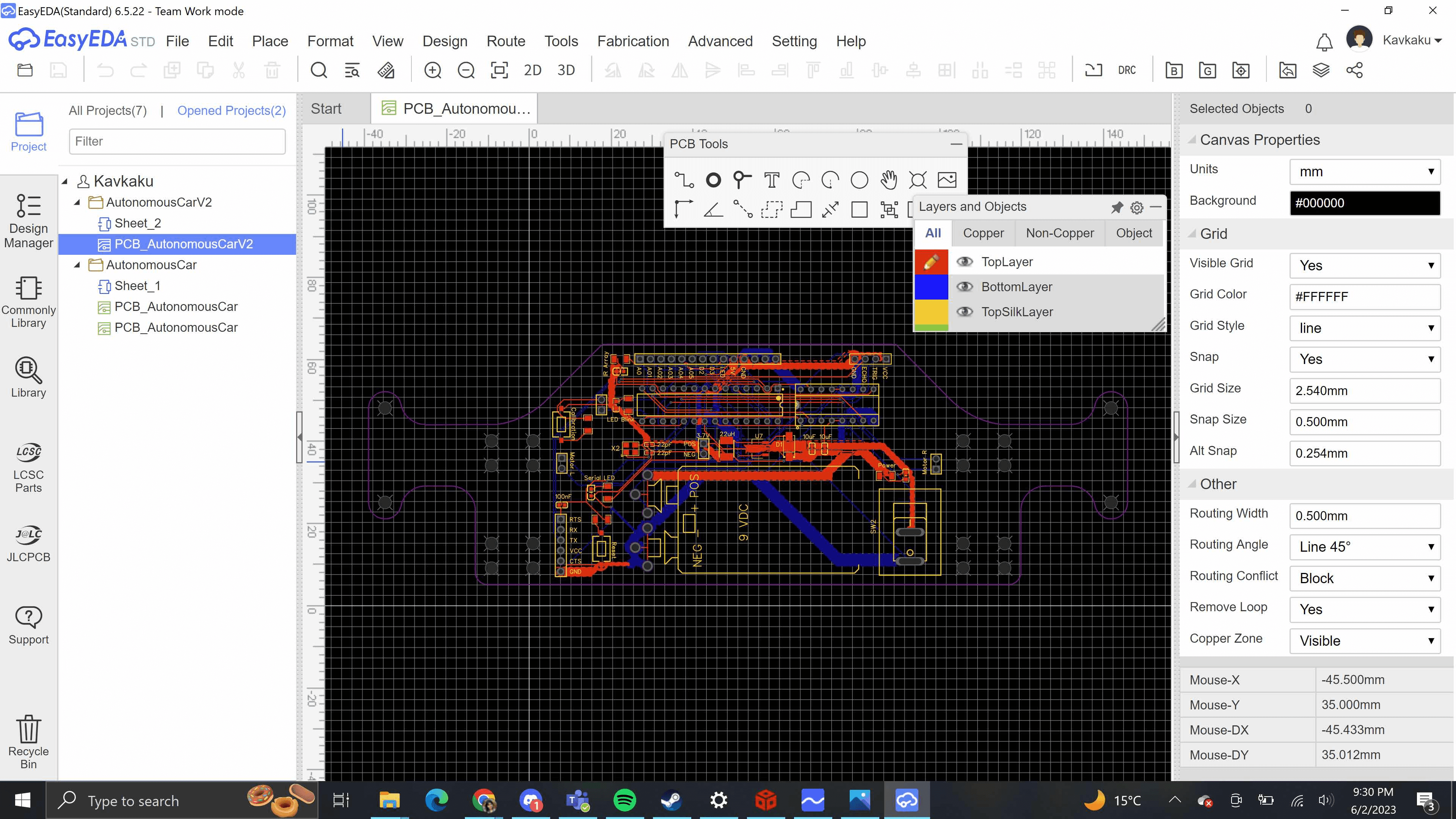Click the Opened Projects(2) link
The width and height of the screenshot is (1456, 819).
[232, 111]
